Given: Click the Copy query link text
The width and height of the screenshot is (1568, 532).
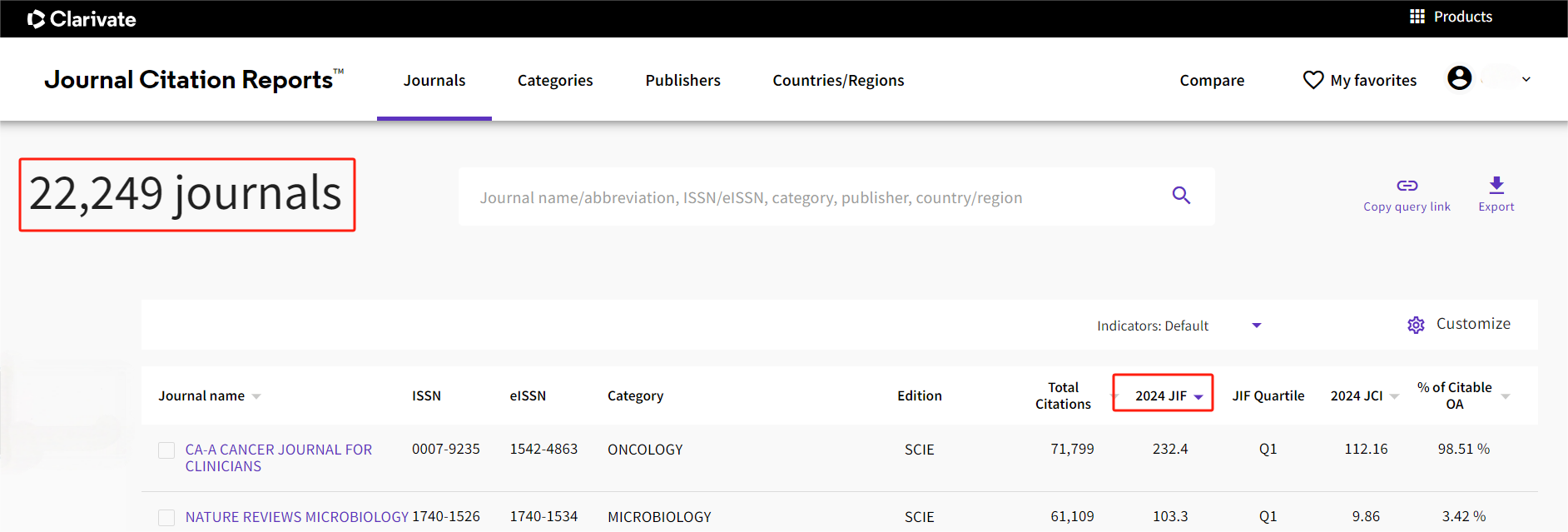Looking at the screenshot, I should click(x=1407, y=206).
